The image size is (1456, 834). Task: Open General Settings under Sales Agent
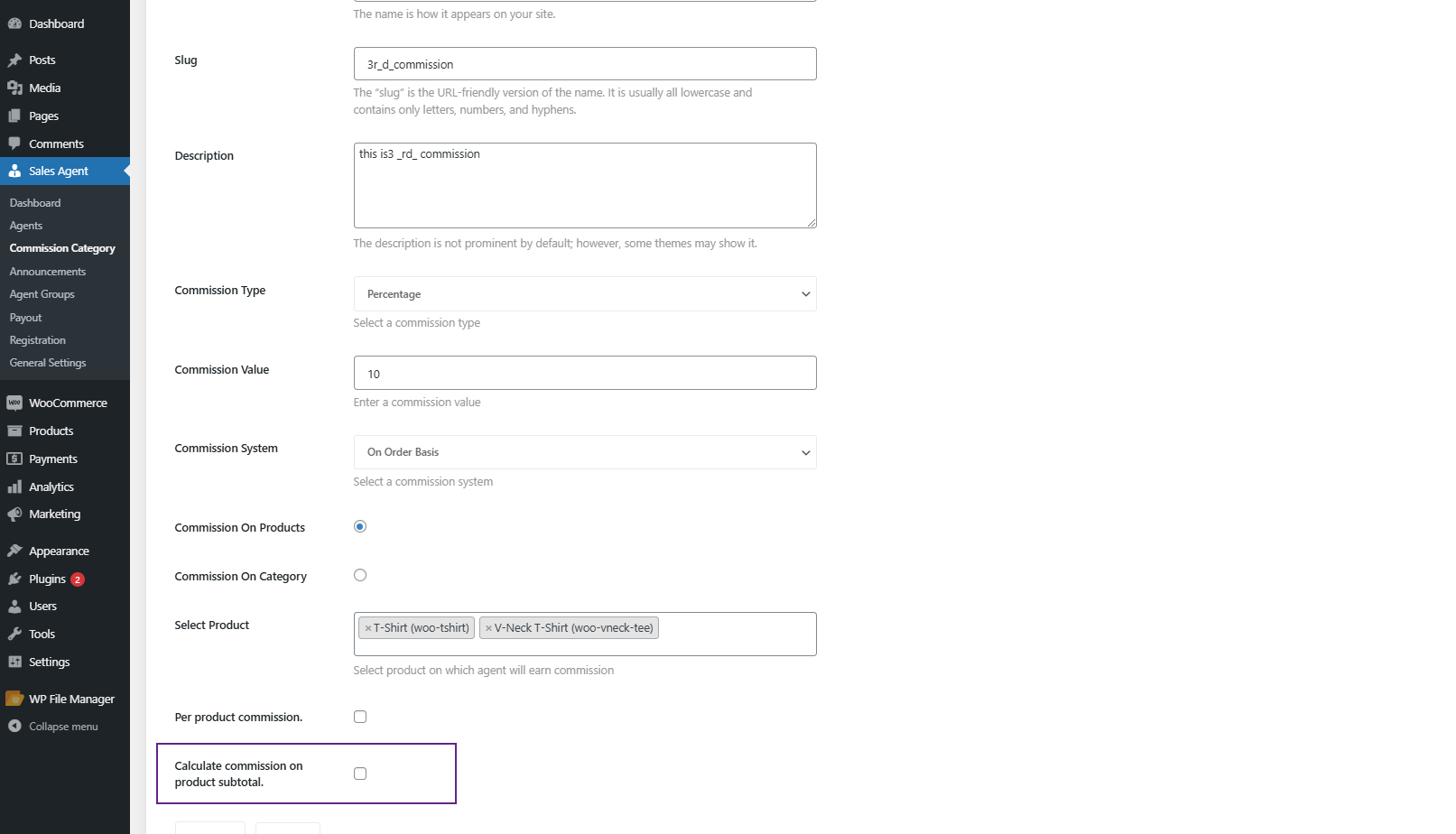pos(48,363)
